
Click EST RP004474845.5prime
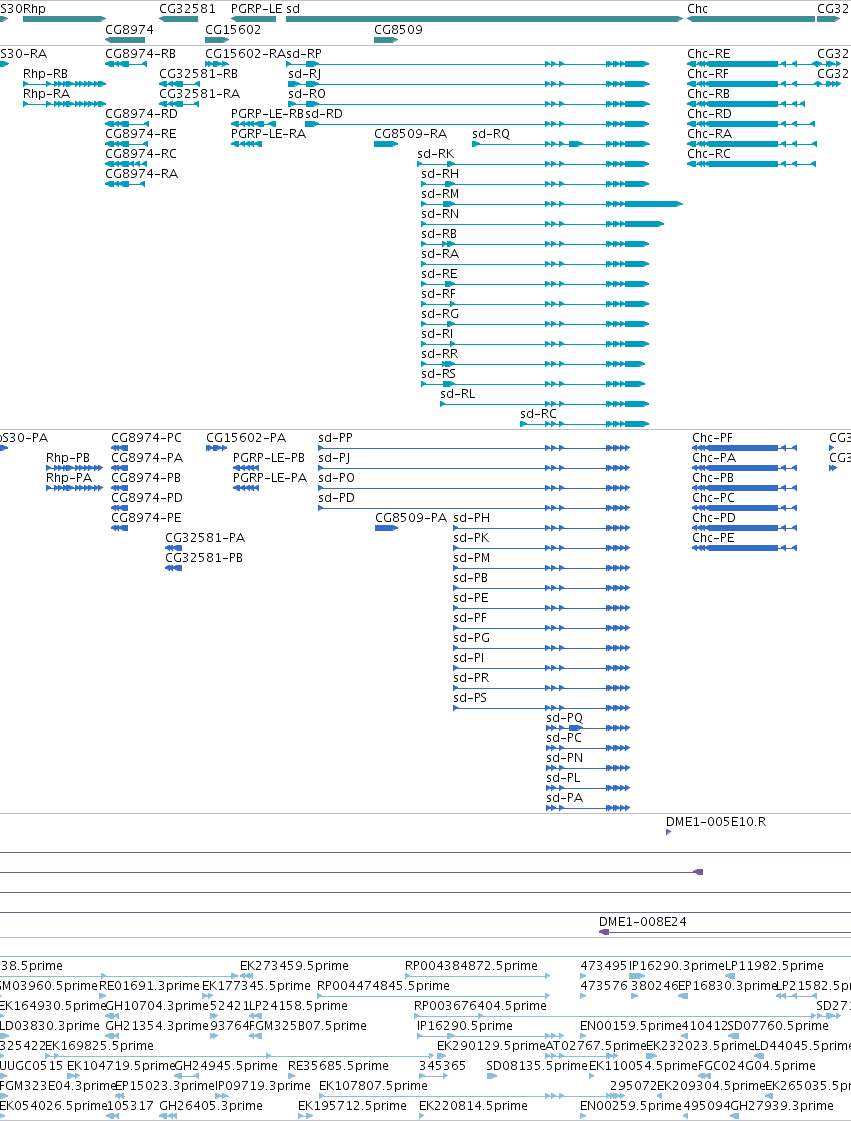(x=383, y=986)
